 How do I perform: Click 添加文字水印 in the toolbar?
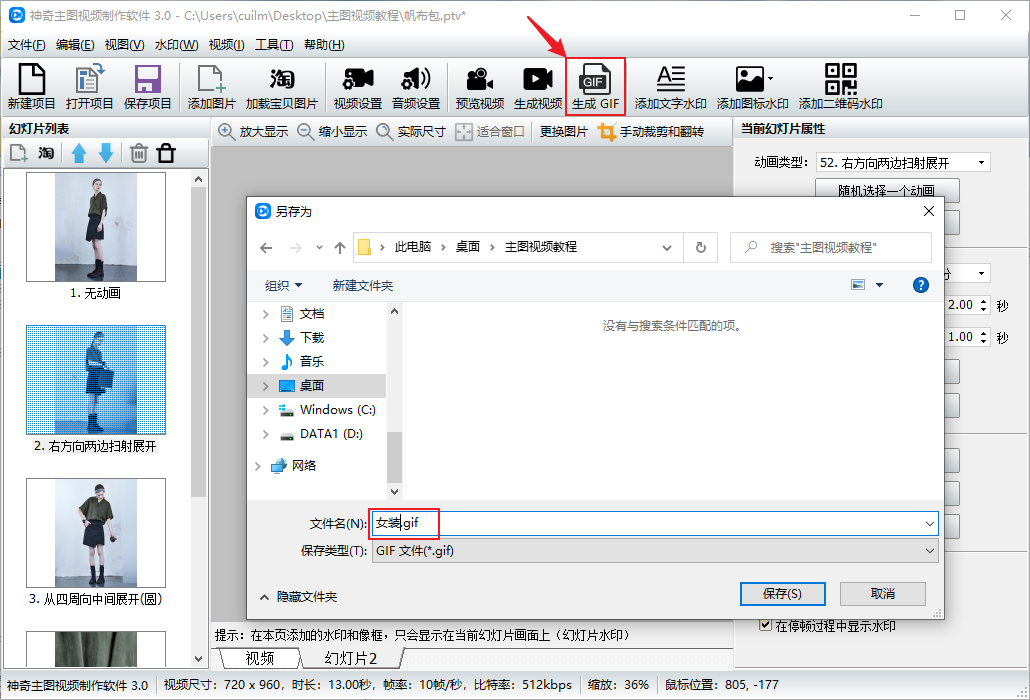point(671,86)
